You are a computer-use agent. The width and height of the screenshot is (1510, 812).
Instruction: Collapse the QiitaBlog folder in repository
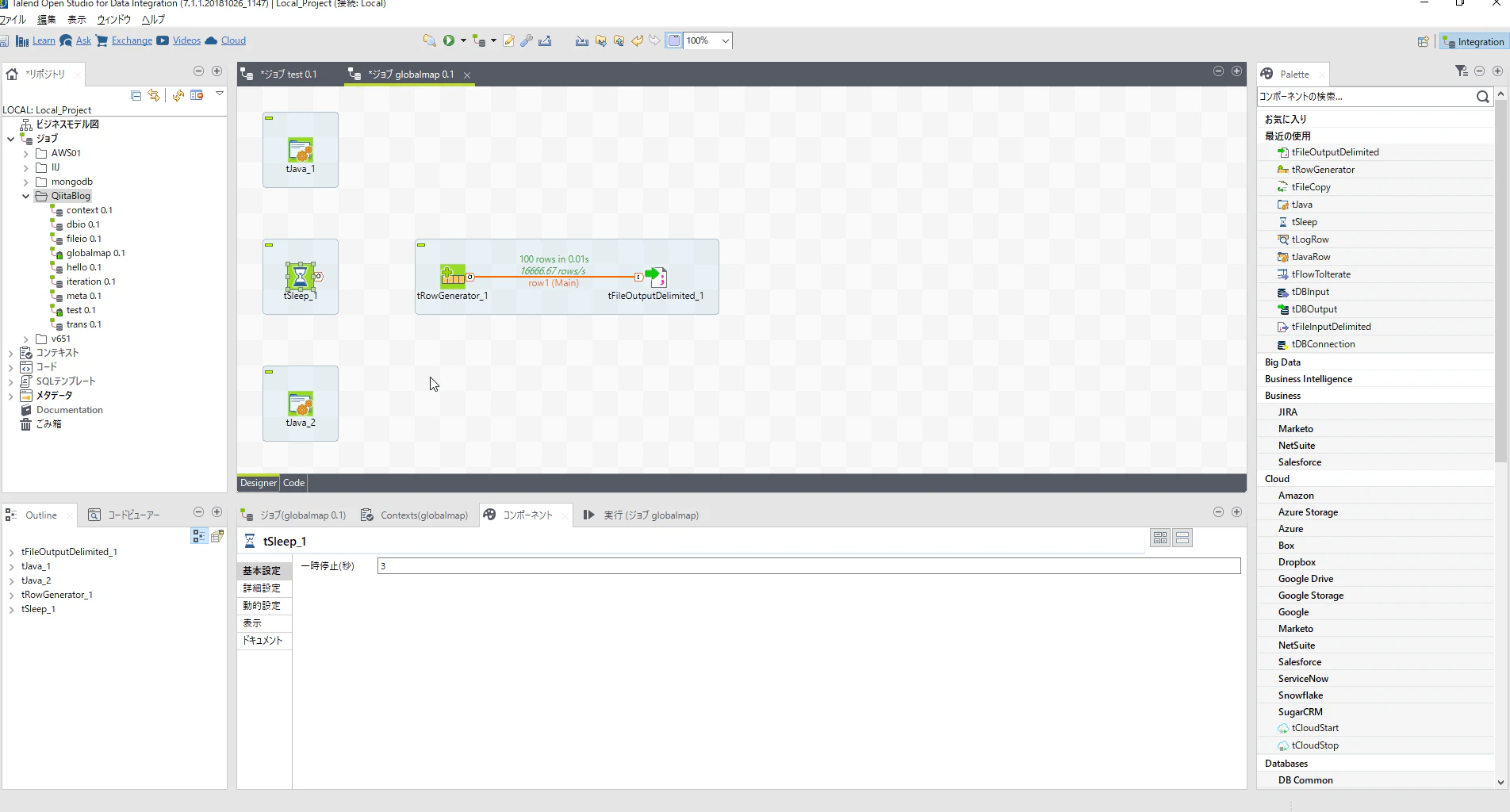point(25,196)
